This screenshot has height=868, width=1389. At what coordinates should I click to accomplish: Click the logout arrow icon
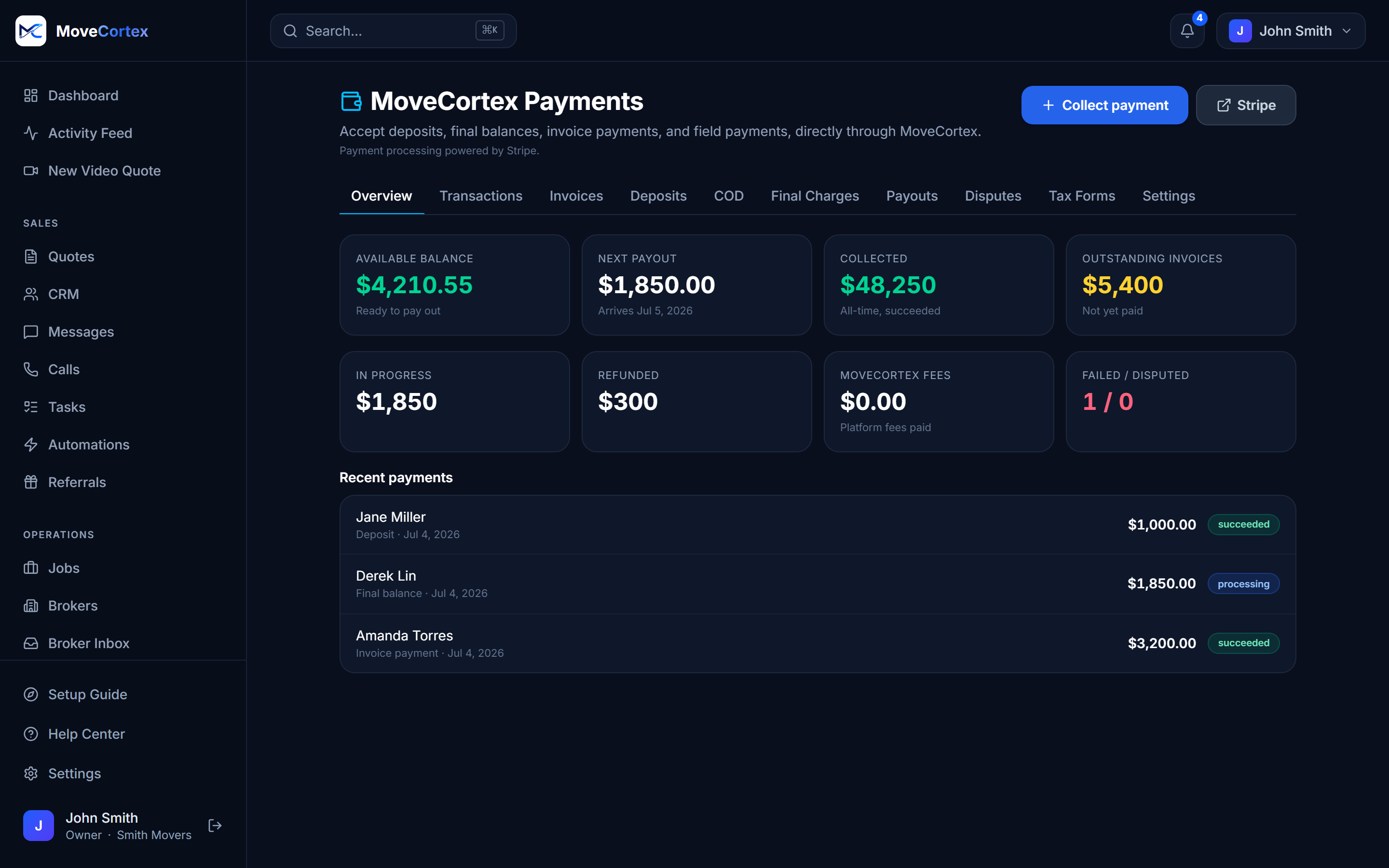(215, 826)
